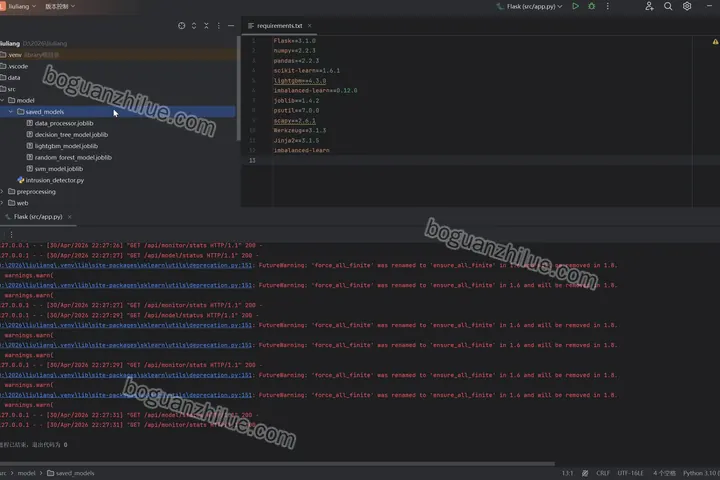The height and width of the screenshot is (480, 720).
Task: Close the requirements.txt editor tab
Action: pos(309,26)
